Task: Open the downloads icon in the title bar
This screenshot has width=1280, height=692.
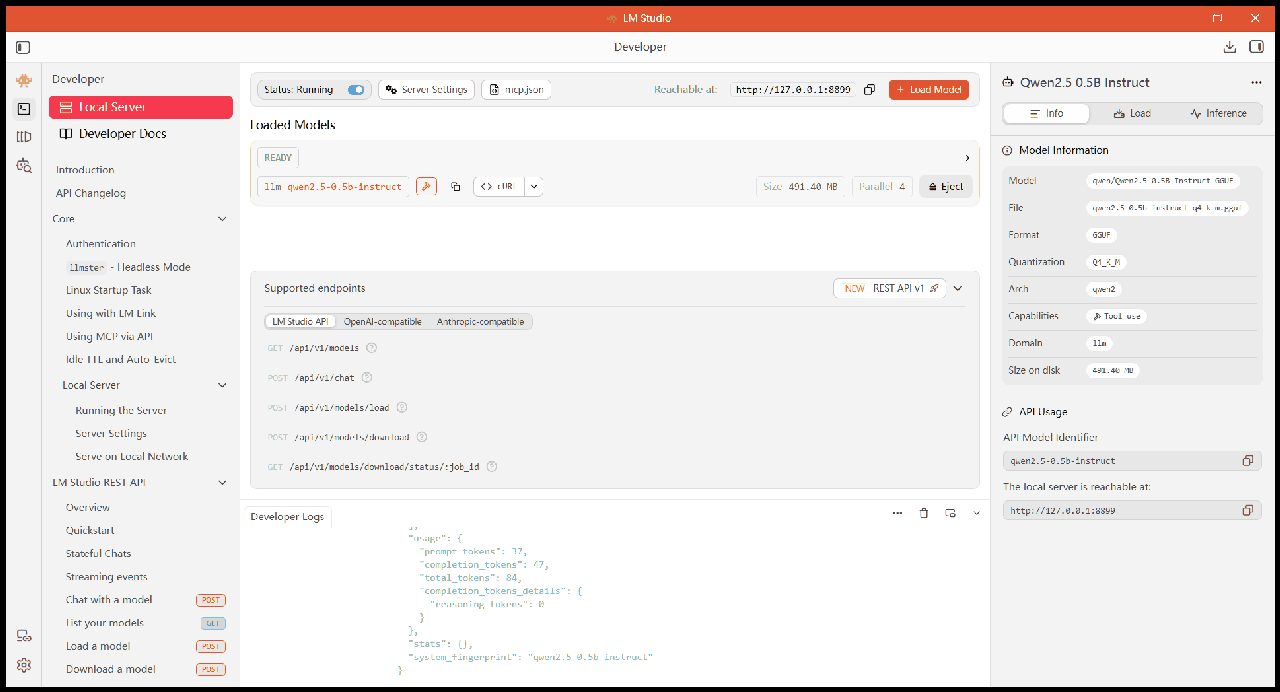Action: click(x=1230, y=47)
